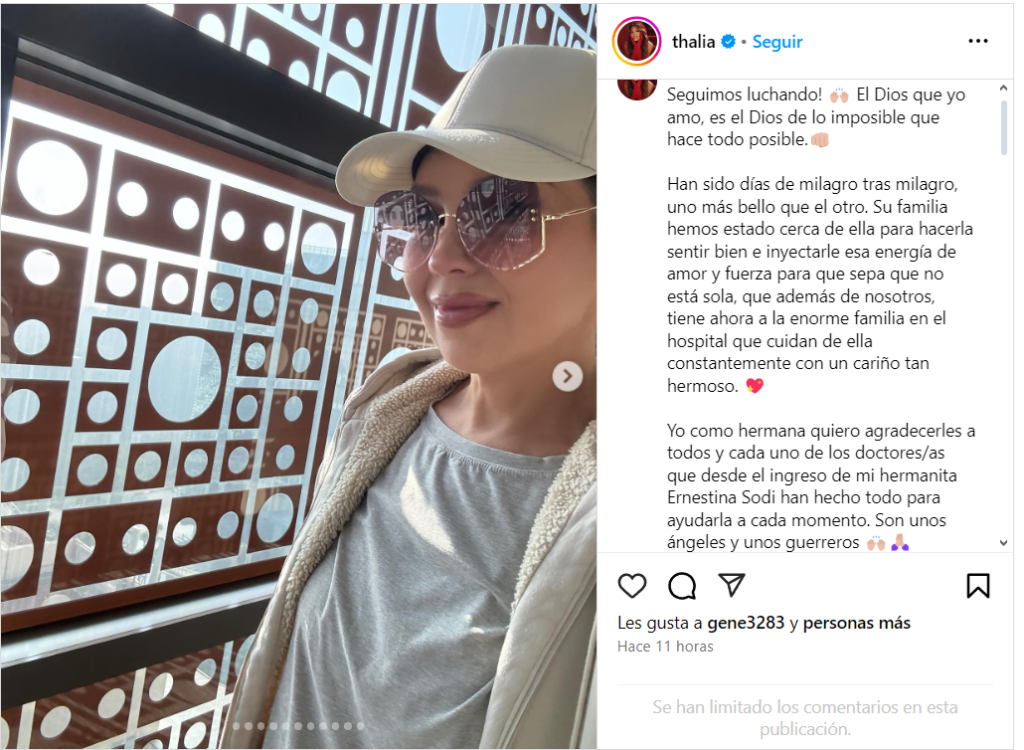Follow thalia using the Seguir button
Viewport: 1024px width, 750px height.
point(777,42)
